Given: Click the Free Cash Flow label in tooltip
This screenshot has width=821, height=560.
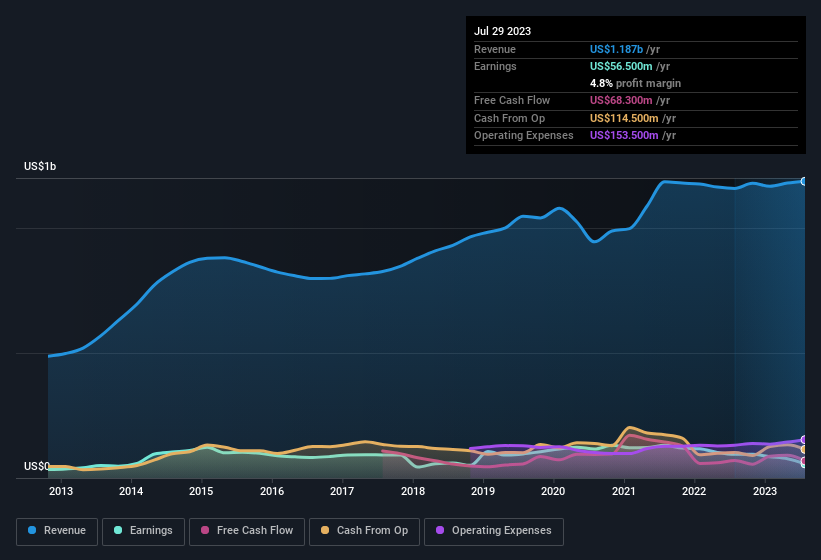Looking at the screenshot, I should tap(512, 100).
